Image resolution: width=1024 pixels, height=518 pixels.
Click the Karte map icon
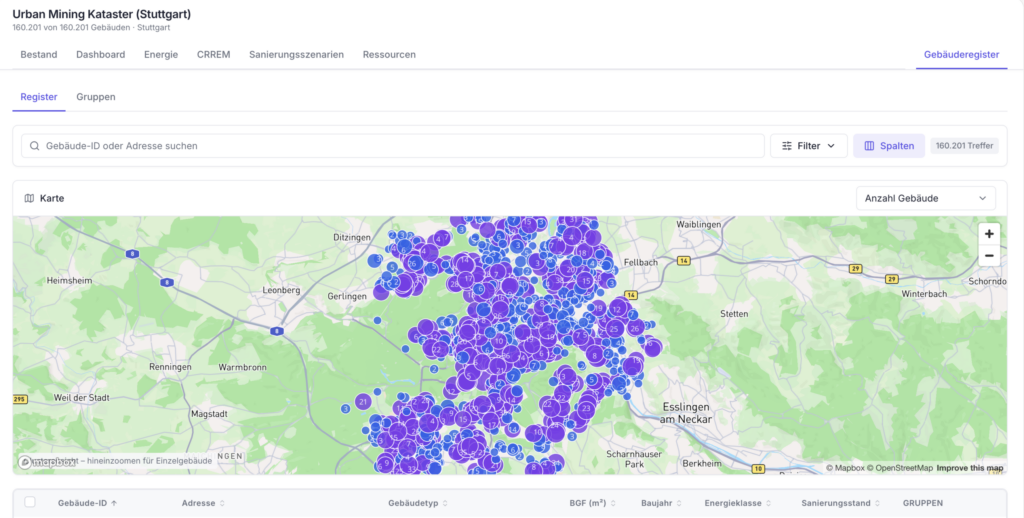click(x=29, y=198)
